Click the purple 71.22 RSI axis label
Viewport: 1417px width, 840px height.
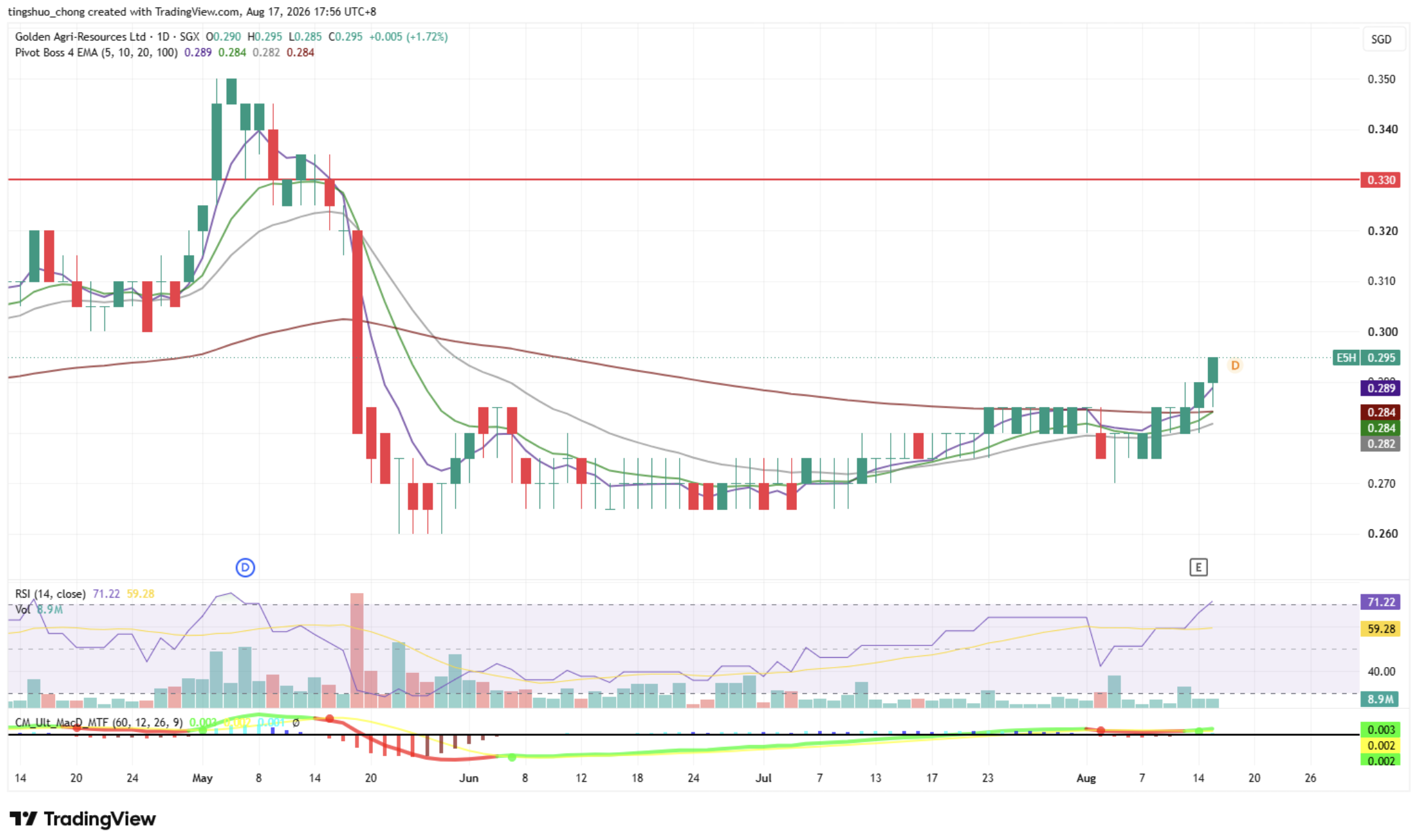coord(1380,602)
